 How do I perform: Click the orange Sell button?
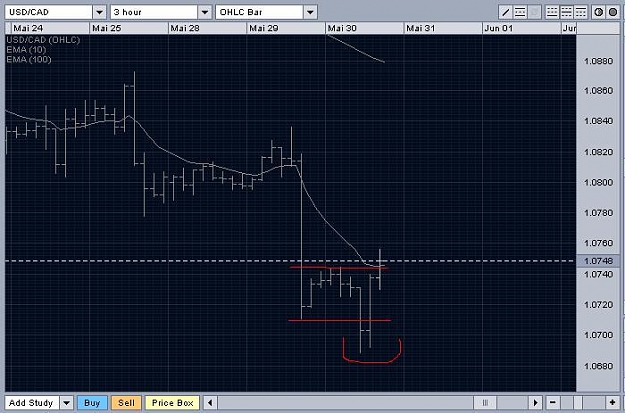coord(126,403)
